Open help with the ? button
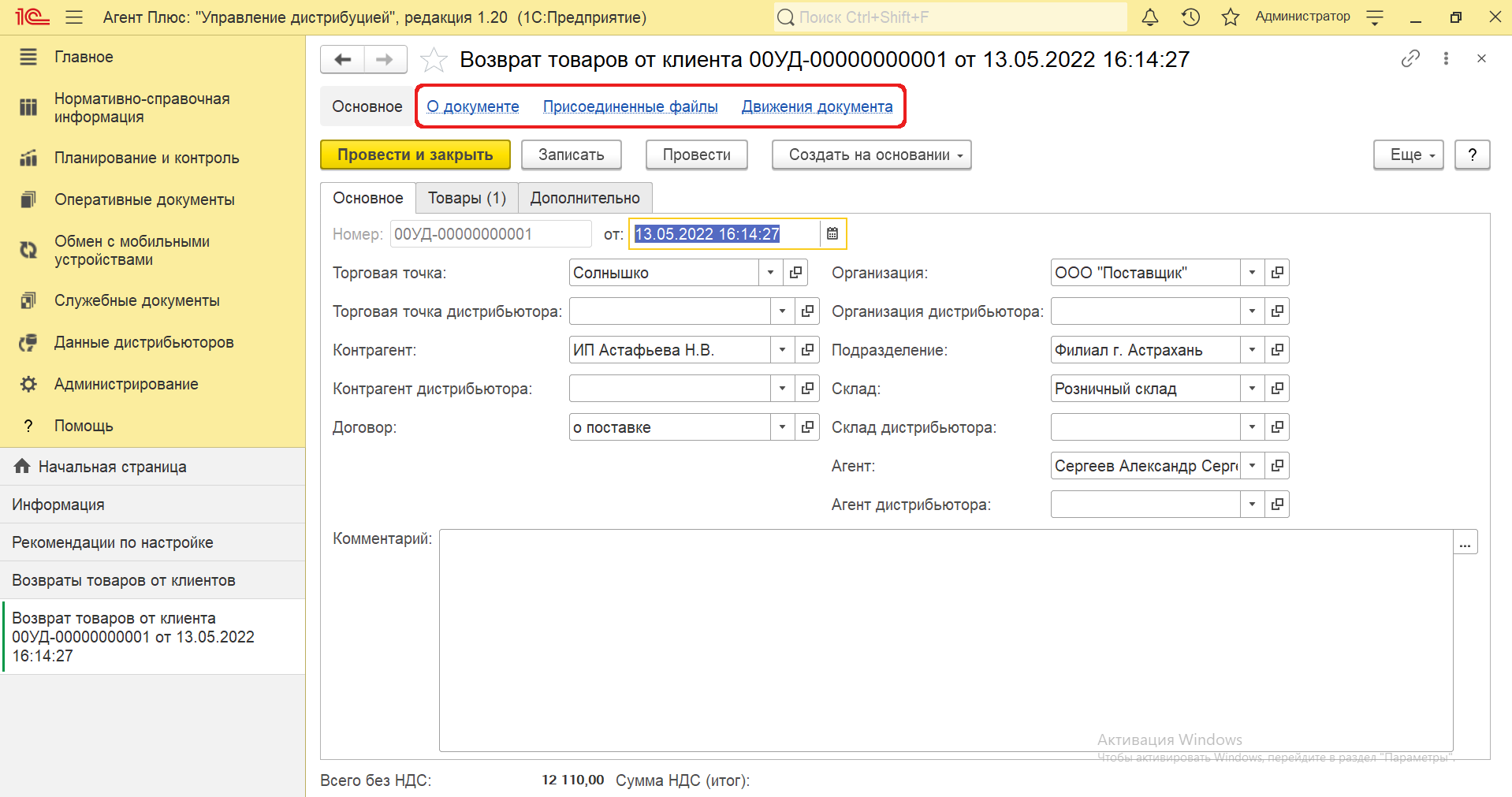Image resolution: width=1512 pixels, height=797 pixels. click(1473, 155)
